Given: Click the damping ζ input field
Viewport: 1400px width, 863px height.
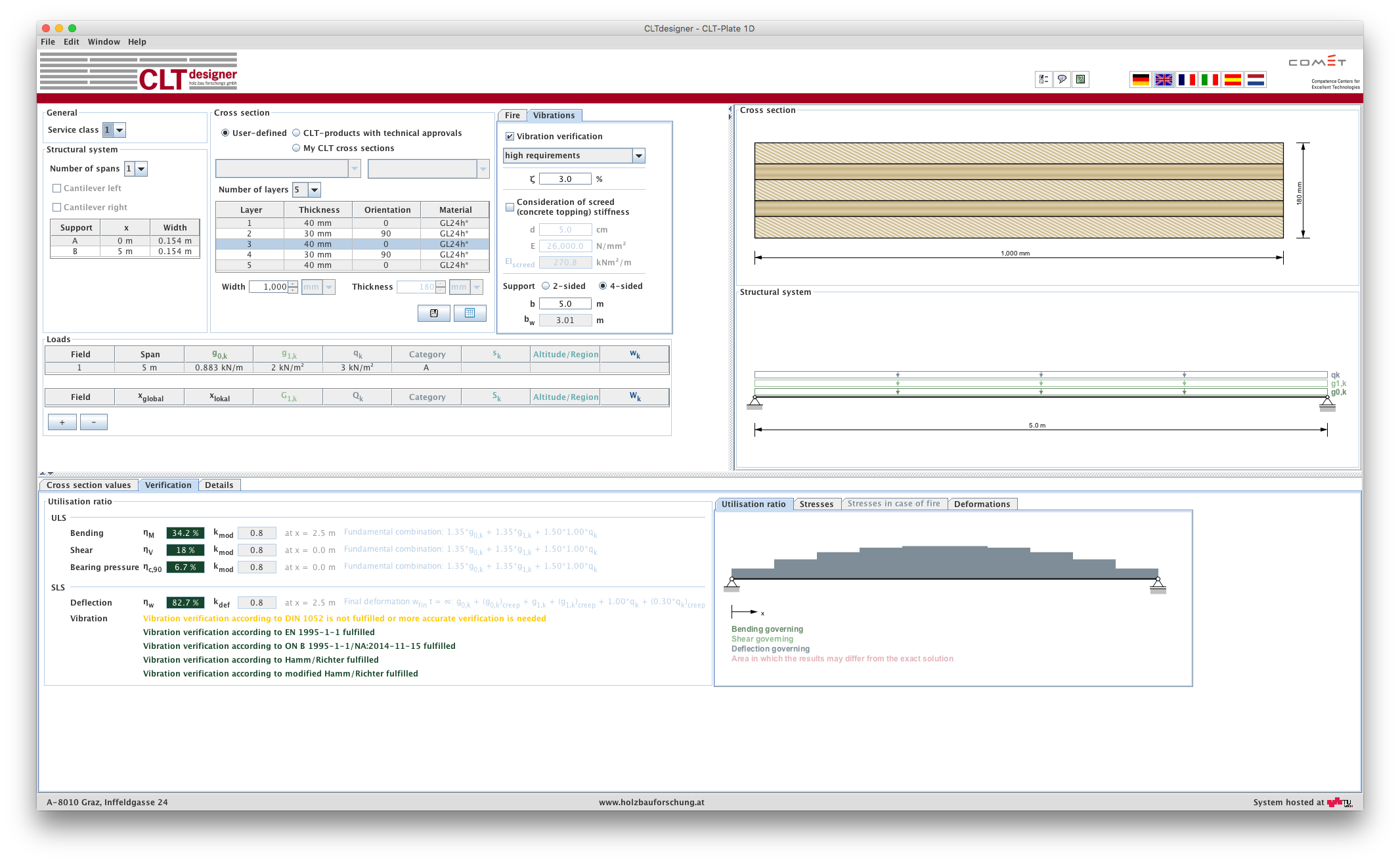Looking at the screenshot, I should click(565, 179).
